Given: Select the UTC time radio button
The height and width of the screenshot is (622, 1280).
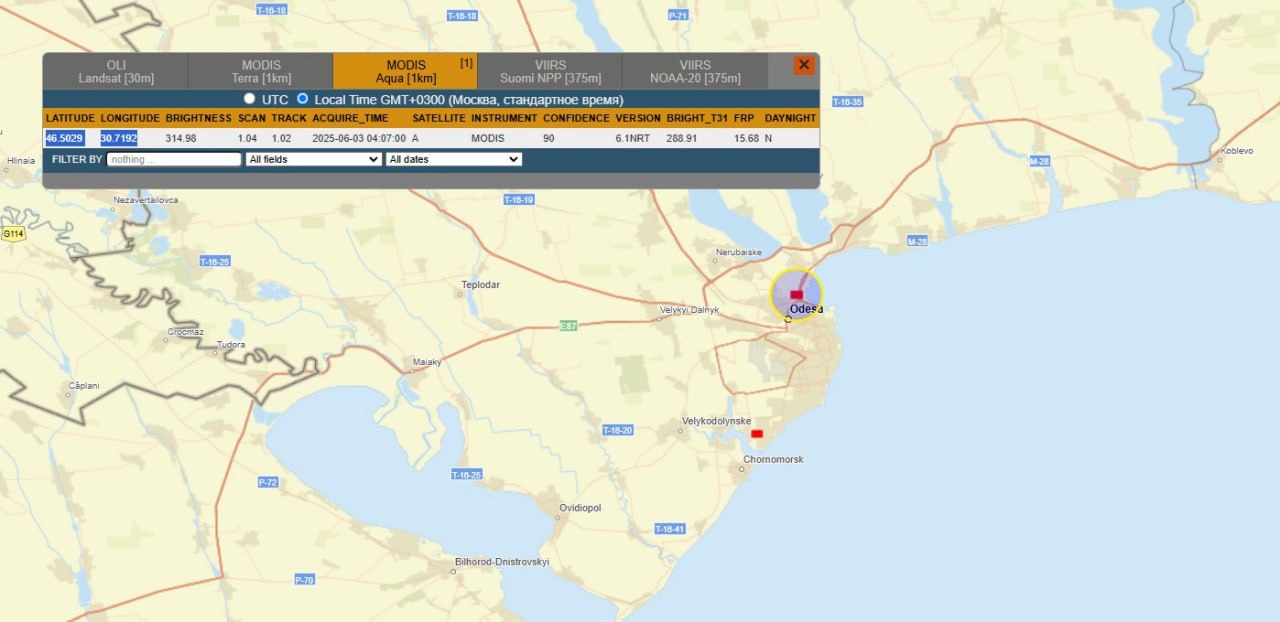Looking at the screenshot, I should click(250, 99).
